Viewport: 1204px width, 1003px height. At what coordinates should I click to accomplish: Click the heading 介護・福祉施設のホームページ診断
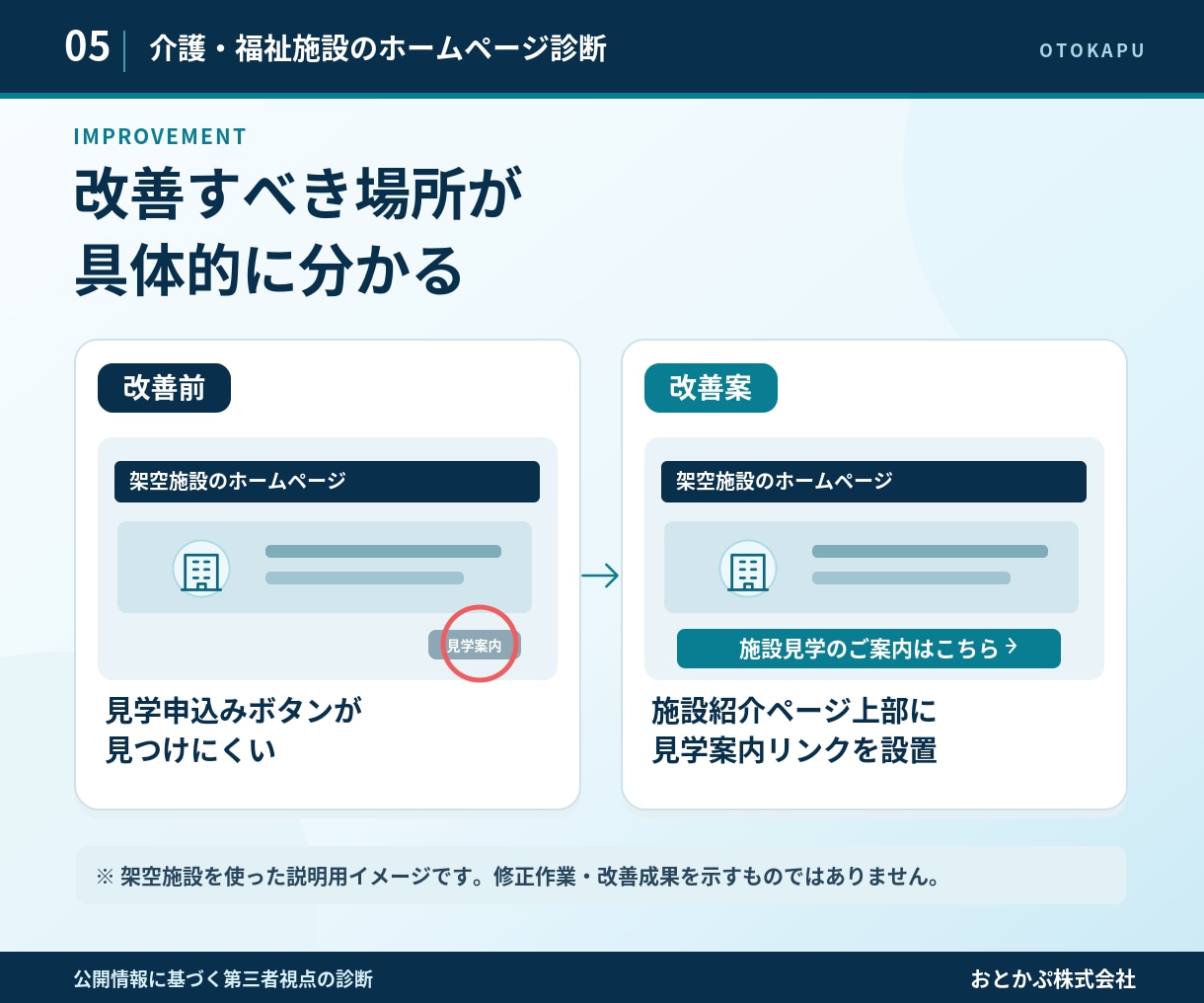tap(378, 48)
